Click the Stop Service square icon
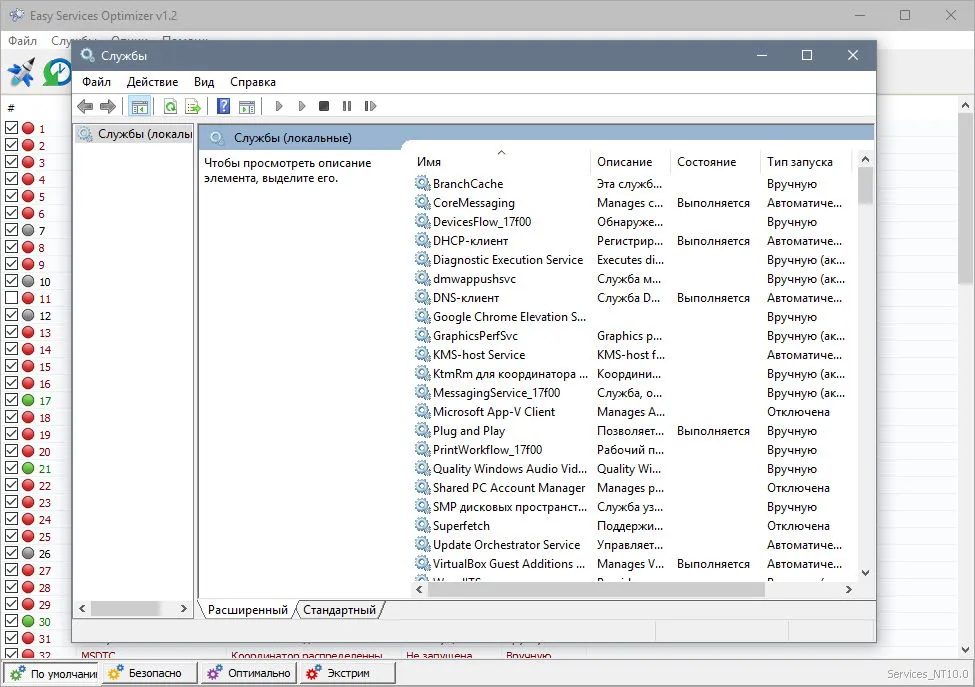The height and width of the screenshot is (687, 975). 324,106
